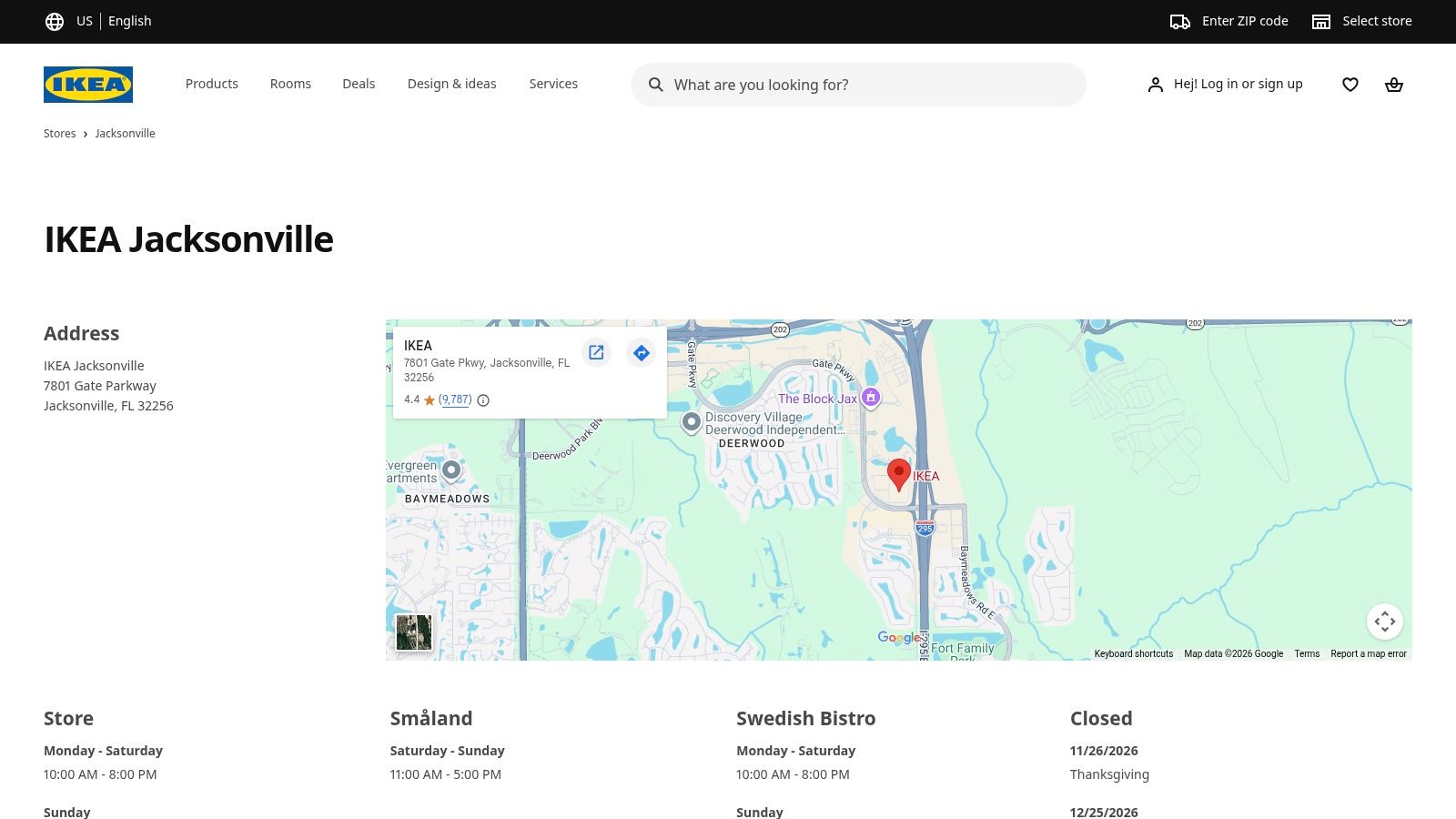Click Hej! Log in or sign up
The width and height of the screenshot is (1456, 819).
[x=1224, y=84]
